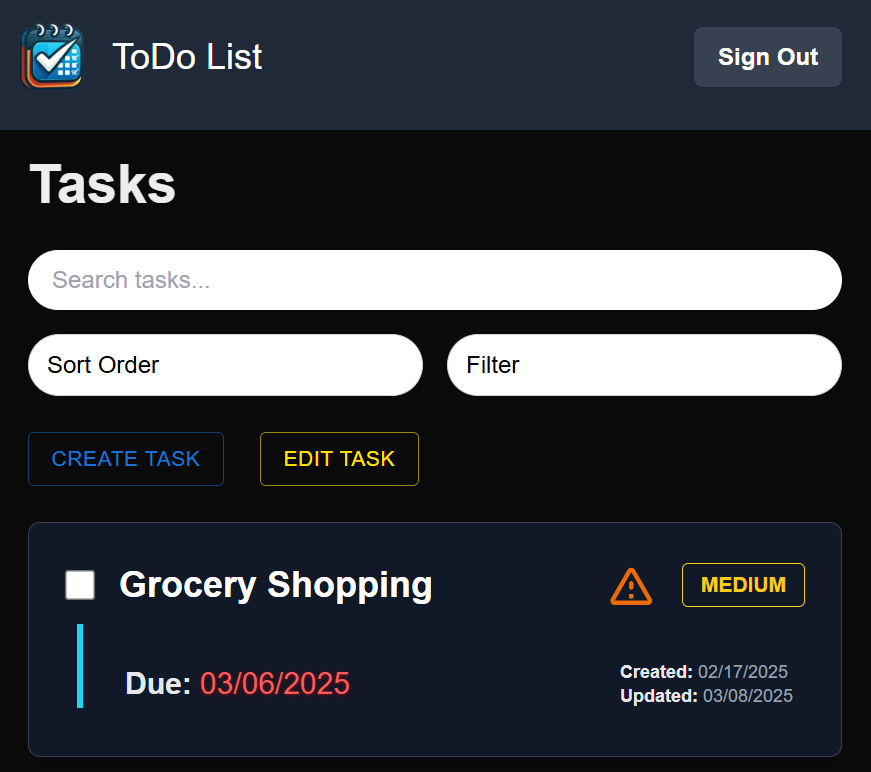Open the Filter dropdown
Viewport: 871px width, 772px height.
click(x=644, y=365)
